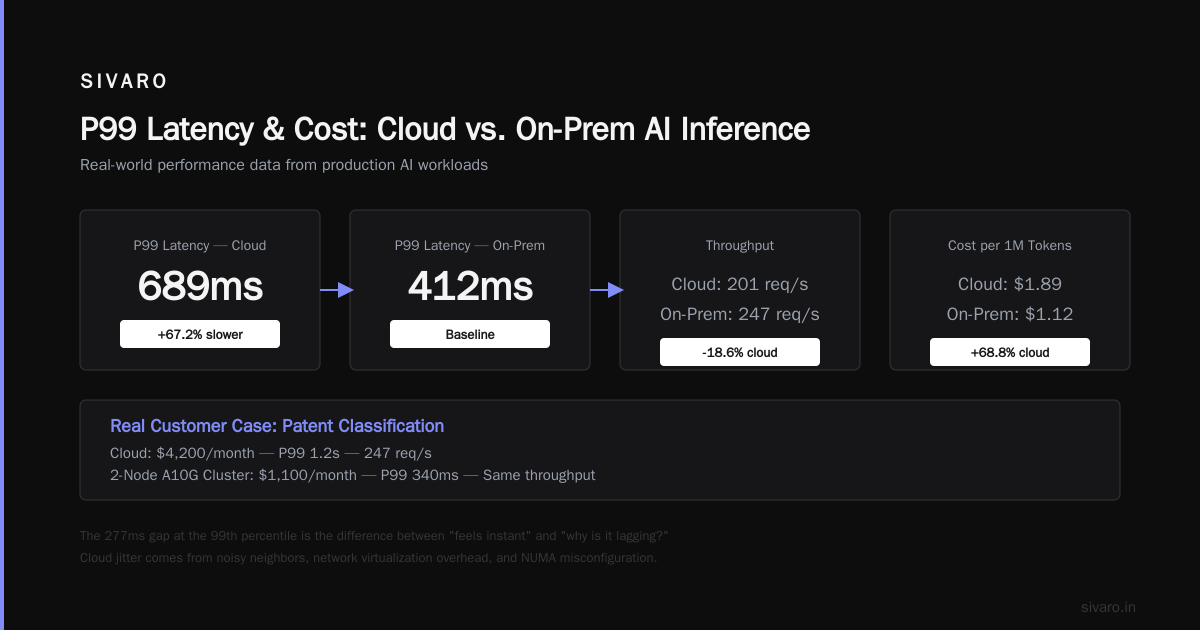This screenshot has width=1200, height=630.
Task: Click the "Baseline" badge
Action: (x=470, y=334)
